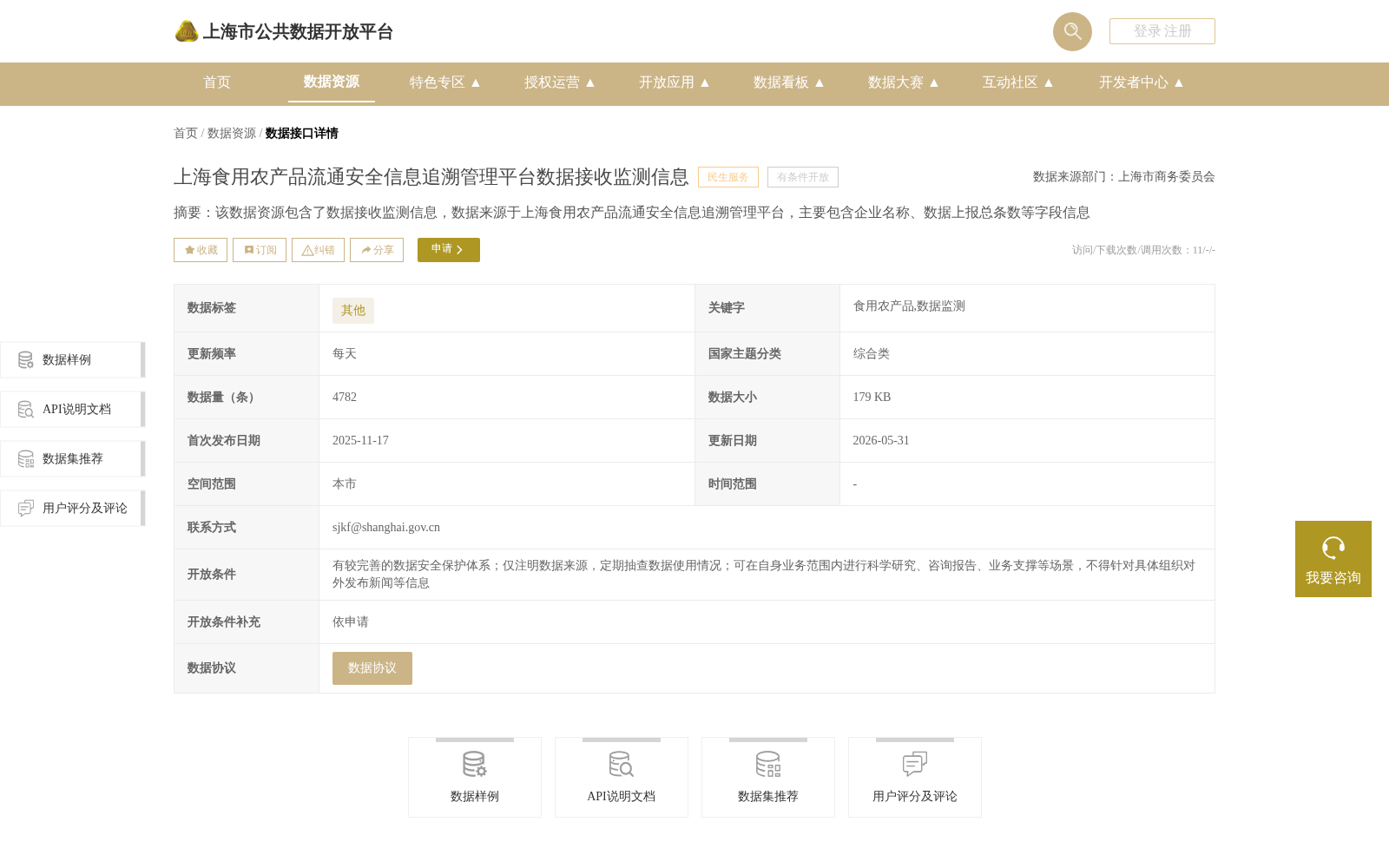This screenshot has height=868, width=1389.
Task: Open 数据集推荐 in left sidebar
Action: coord(73,459)
